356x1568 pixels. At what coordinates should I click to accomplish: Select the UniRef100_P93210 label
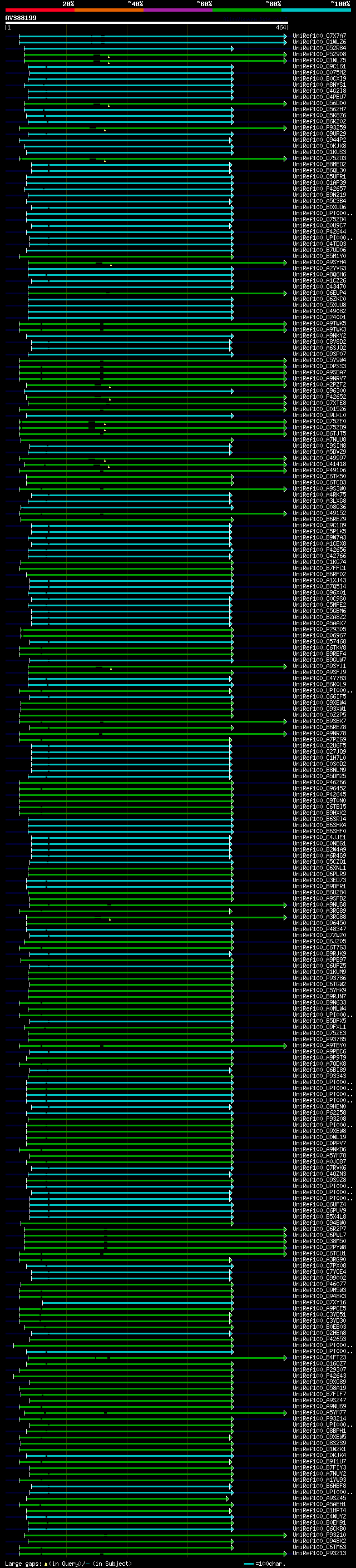point(319,1535)
